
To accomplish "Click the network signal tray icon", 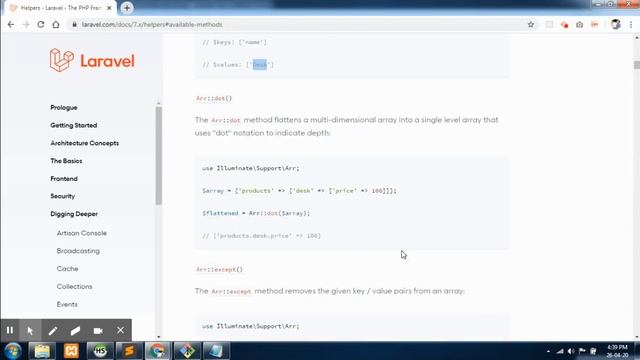I will pyautogui.click(x=560, y=351).
